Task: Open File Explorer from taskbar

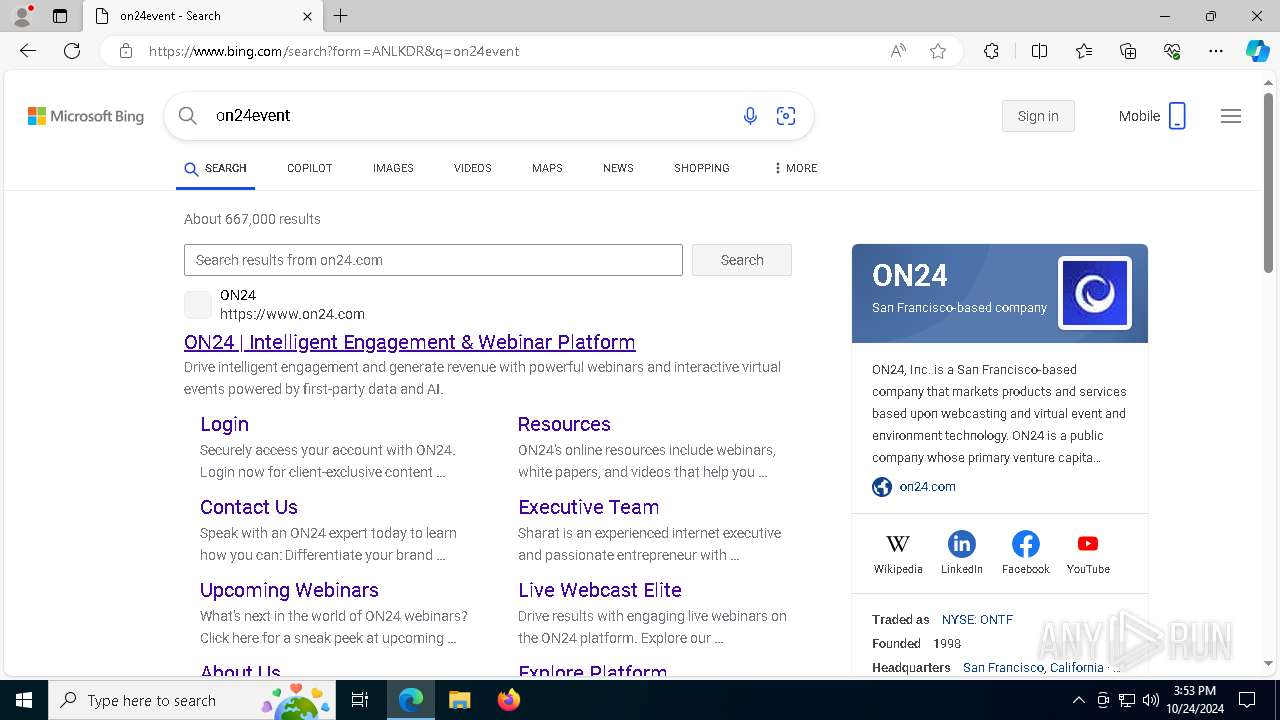Action: [x=459, y=700]
